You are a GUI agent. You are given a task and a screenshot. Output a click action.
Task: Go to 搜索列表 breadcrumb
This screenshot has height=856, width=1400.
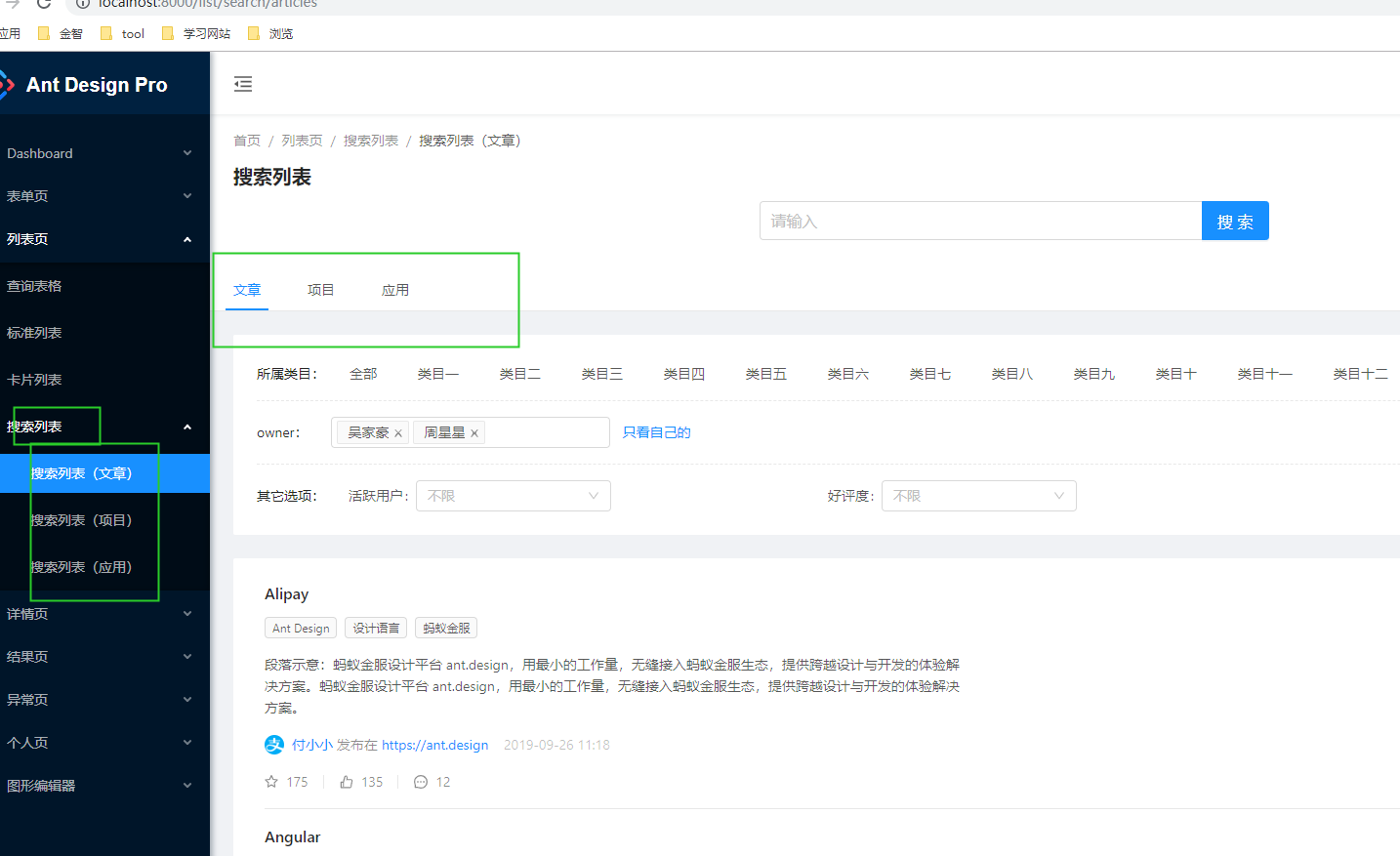pos(371,141)
